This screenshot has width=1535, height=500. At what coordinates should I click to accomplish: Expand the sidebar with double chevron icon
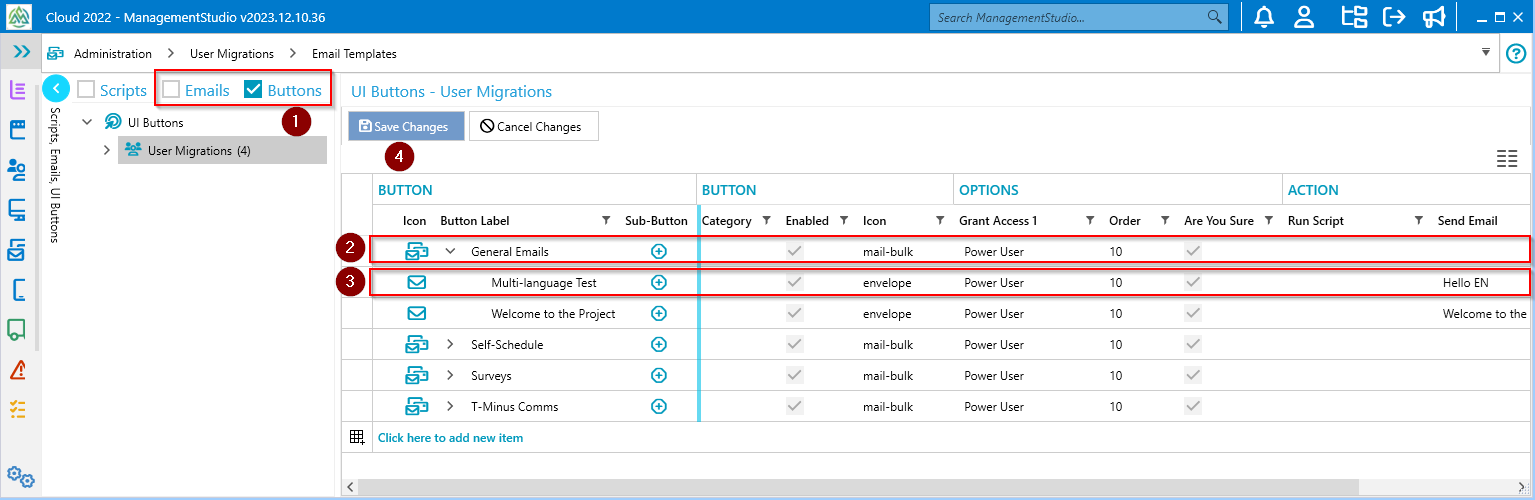(21, 51)
